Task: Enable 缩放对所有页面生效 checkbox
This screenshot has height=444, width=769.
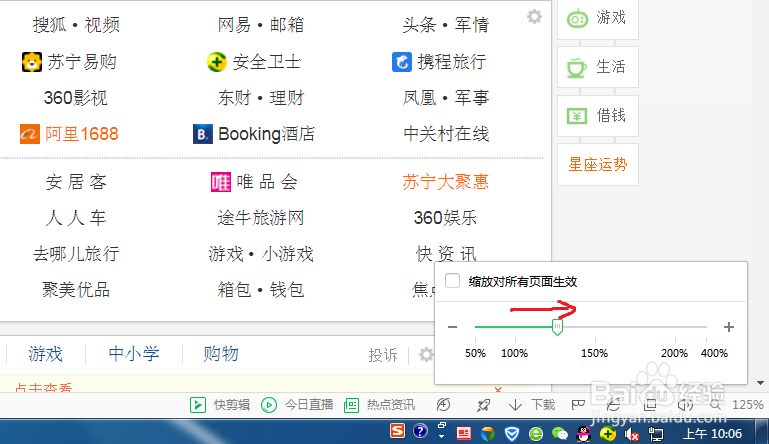Action: pos(452,281)
